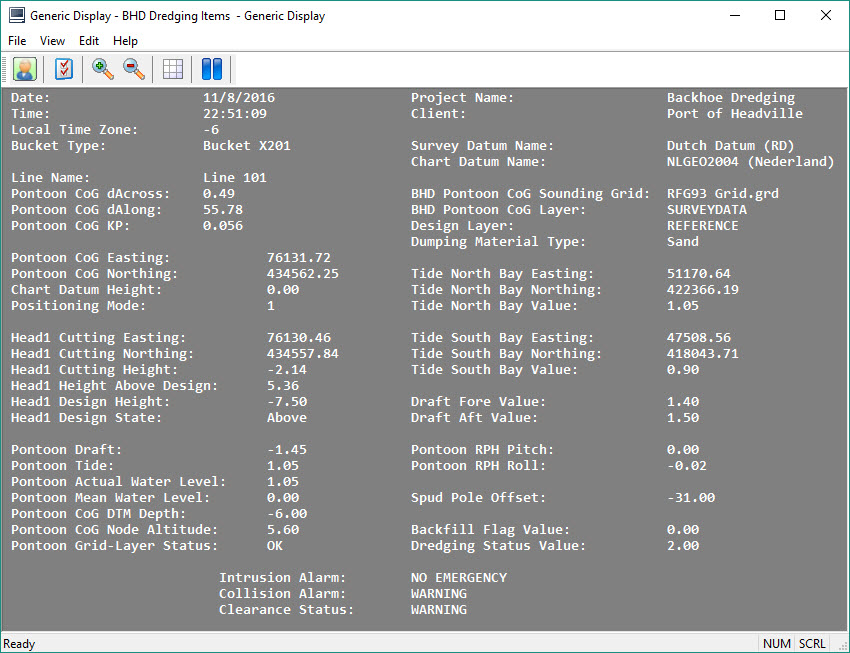This screenshot has width=850, height=653.
Task: Minimize the Generic Display window
Action: click(735, 16)
